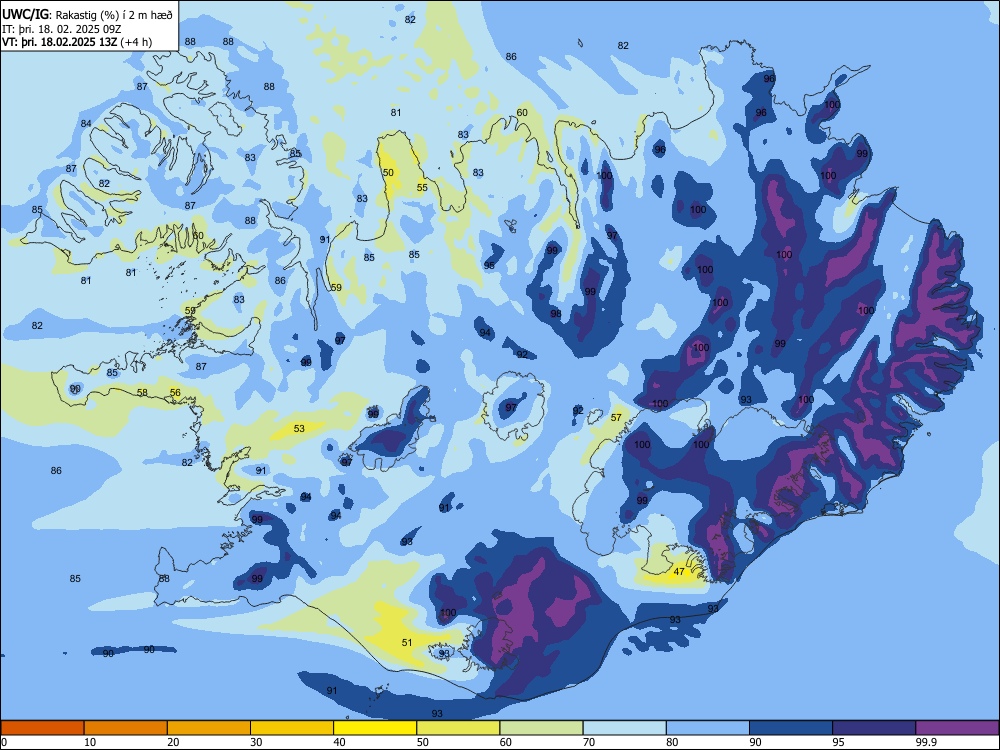The width and height of the screenshot is (1000, 750).
Task: Click the title text 'UWC/IG: Rakastig (%) í 2 m hæð'
Action: [x=87, y=15]
